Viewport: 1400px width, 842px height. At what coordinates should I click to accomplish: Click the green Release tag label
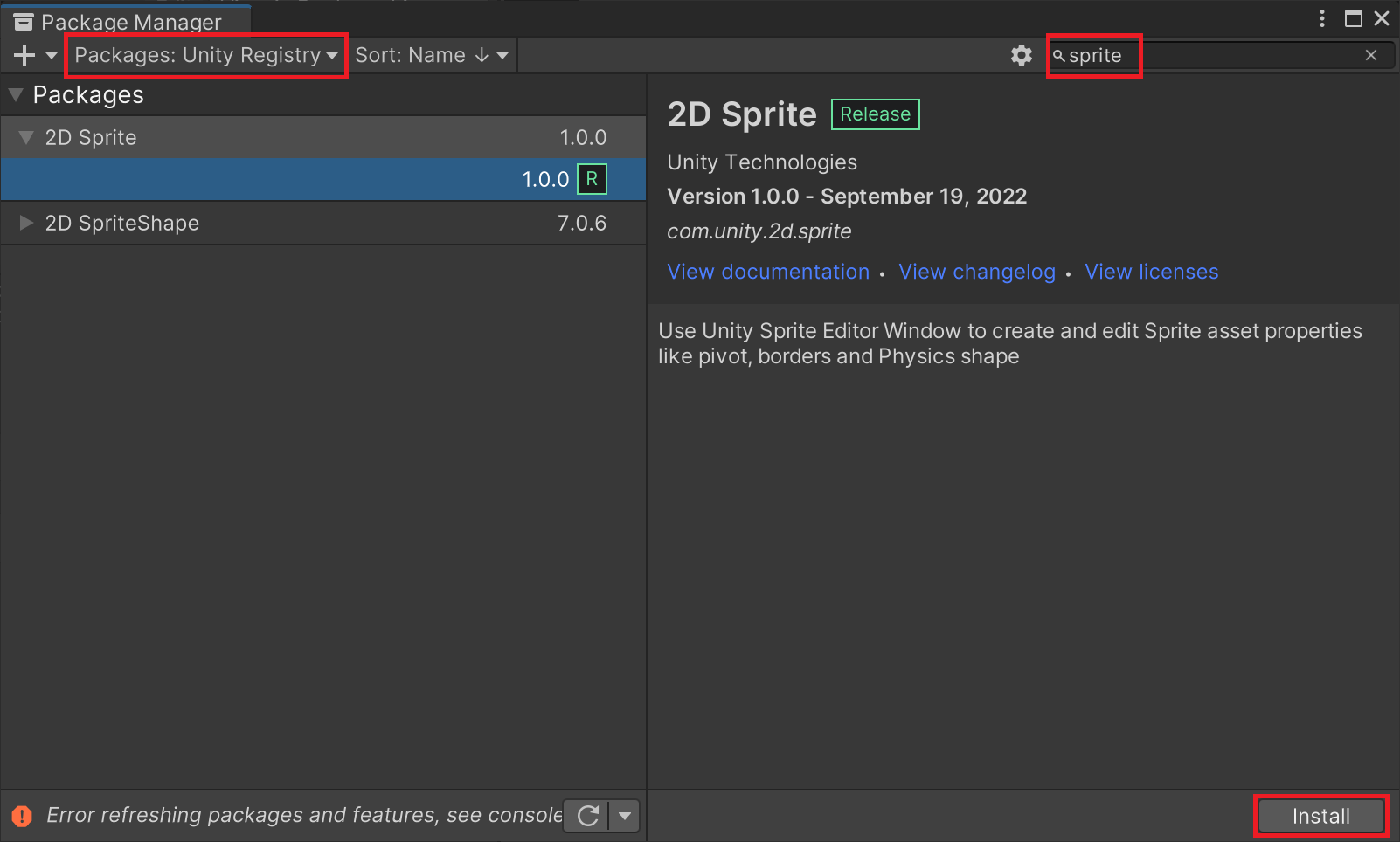[875, 114]
